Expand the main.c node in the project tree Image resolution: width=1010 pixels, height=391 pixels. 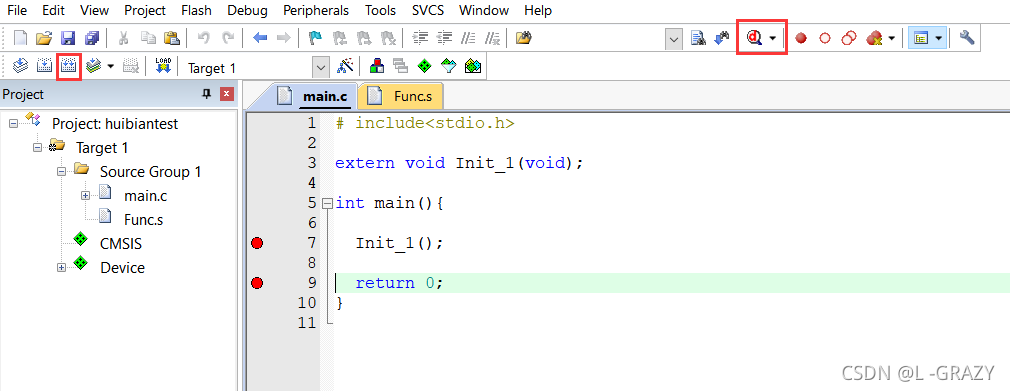click(x=85, y=195)
